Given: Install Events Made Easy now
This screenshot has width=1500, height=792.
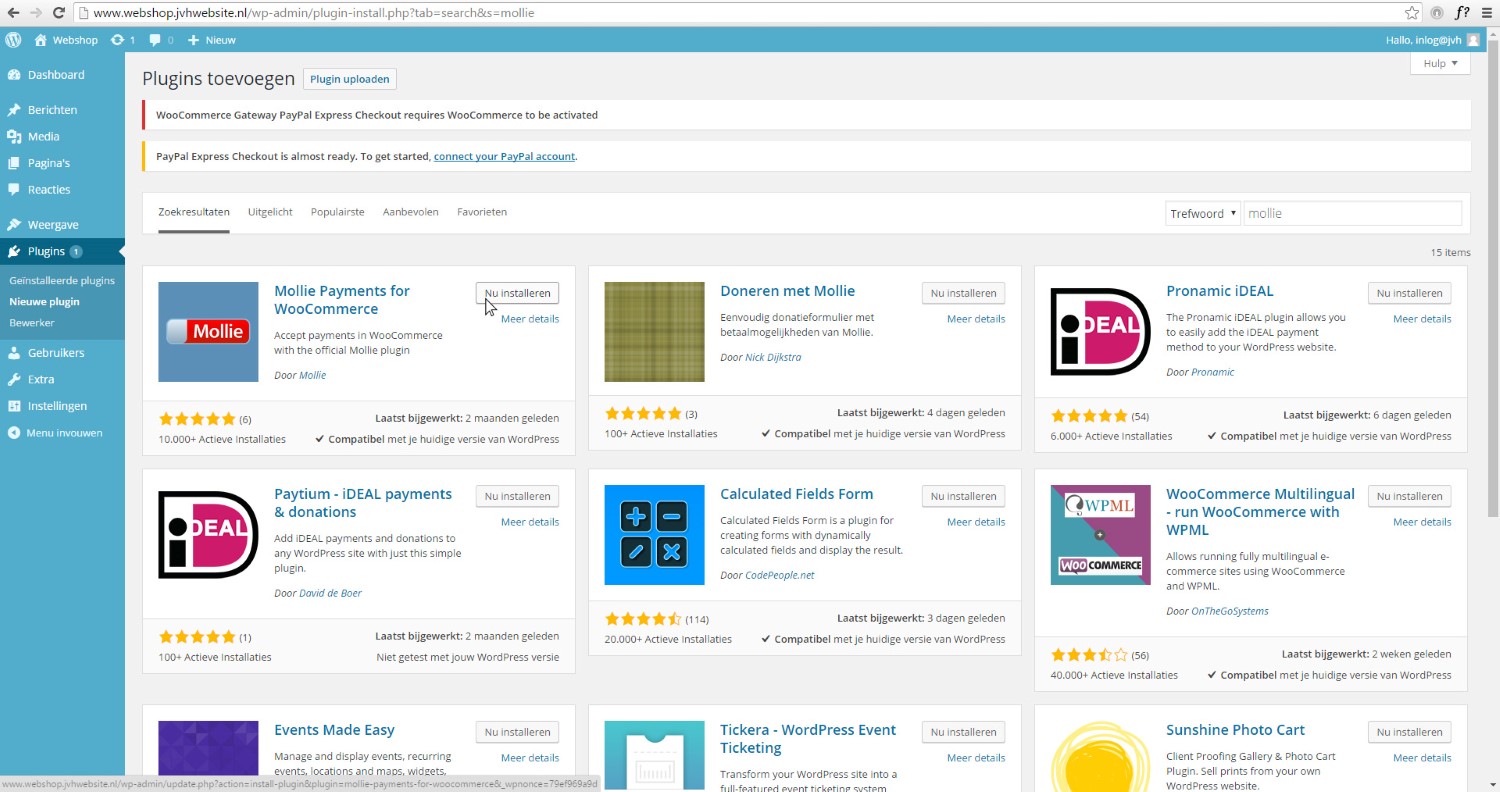Looking at the screenshot, I should pyautogui.click(x=517, y=732).
